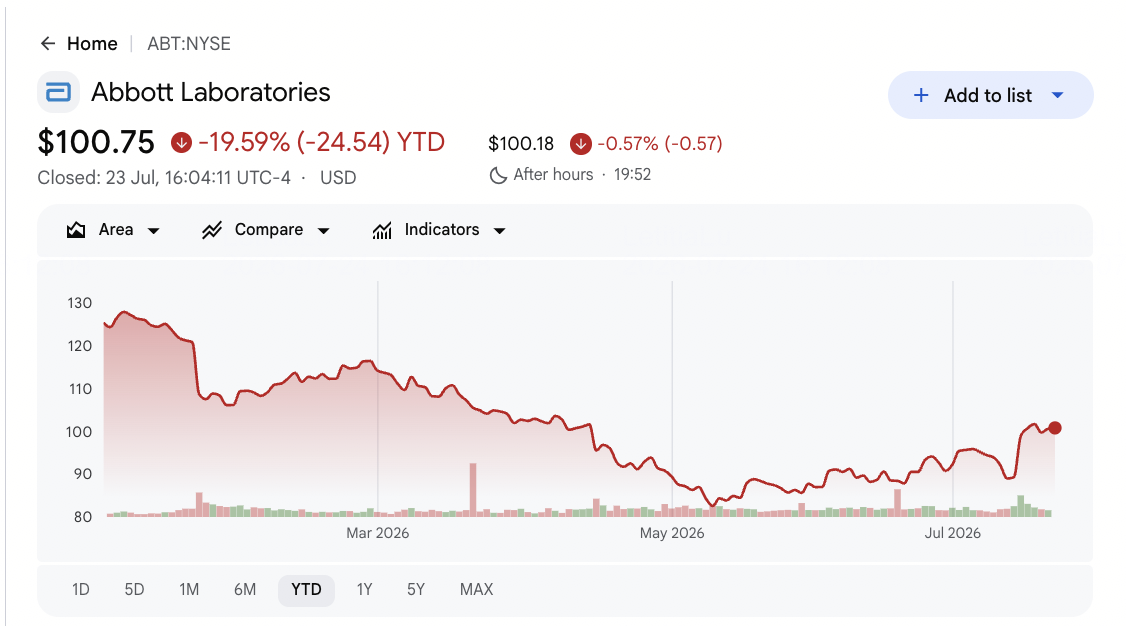Click the Indicators chart icon
Image resolution: width=1126 pixels, height=626 pixels.
pyautogui.click(x=382, y=230)
